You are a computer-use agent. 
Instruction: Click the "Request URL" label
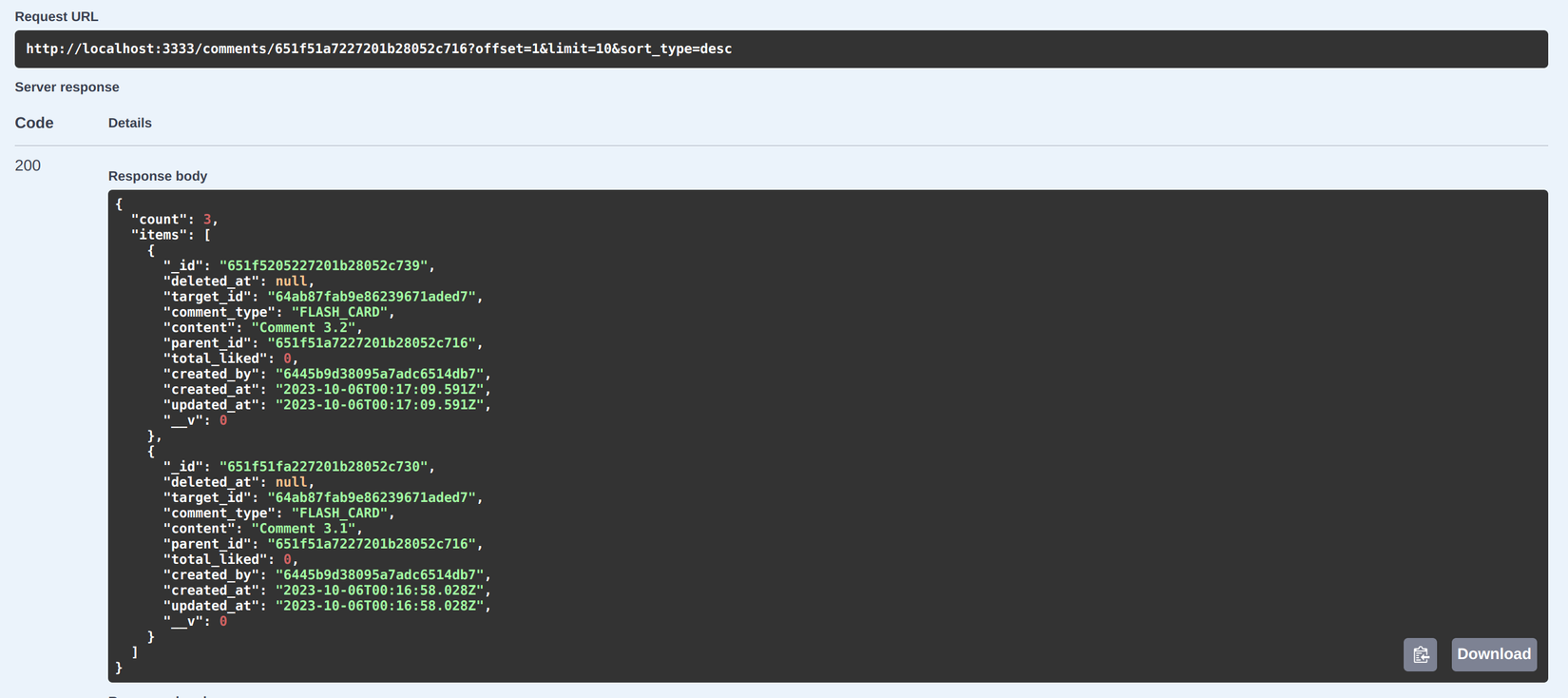coord(56,16)
